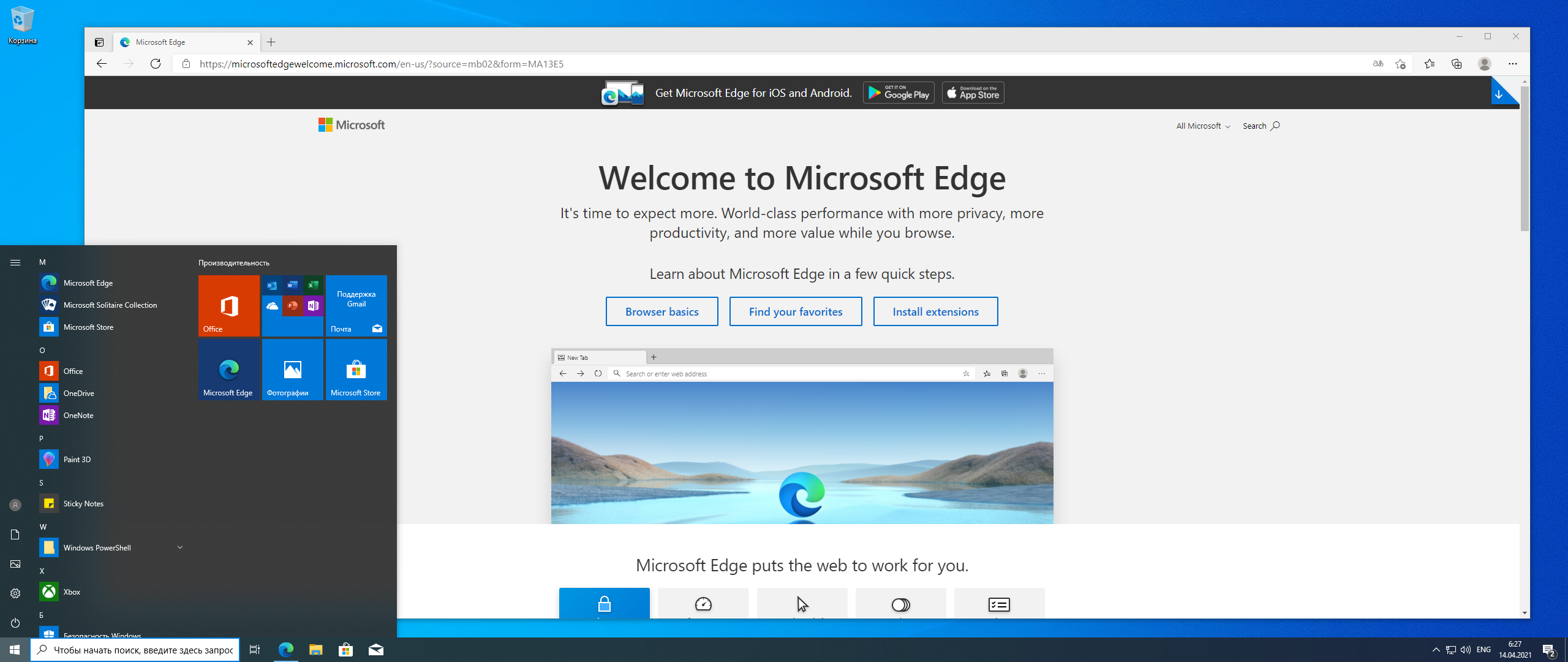Image resolution: width=1568 pixels, height=662 pixels.
Task: Close the Microsoft Edge tab
Action: point(250,42)
